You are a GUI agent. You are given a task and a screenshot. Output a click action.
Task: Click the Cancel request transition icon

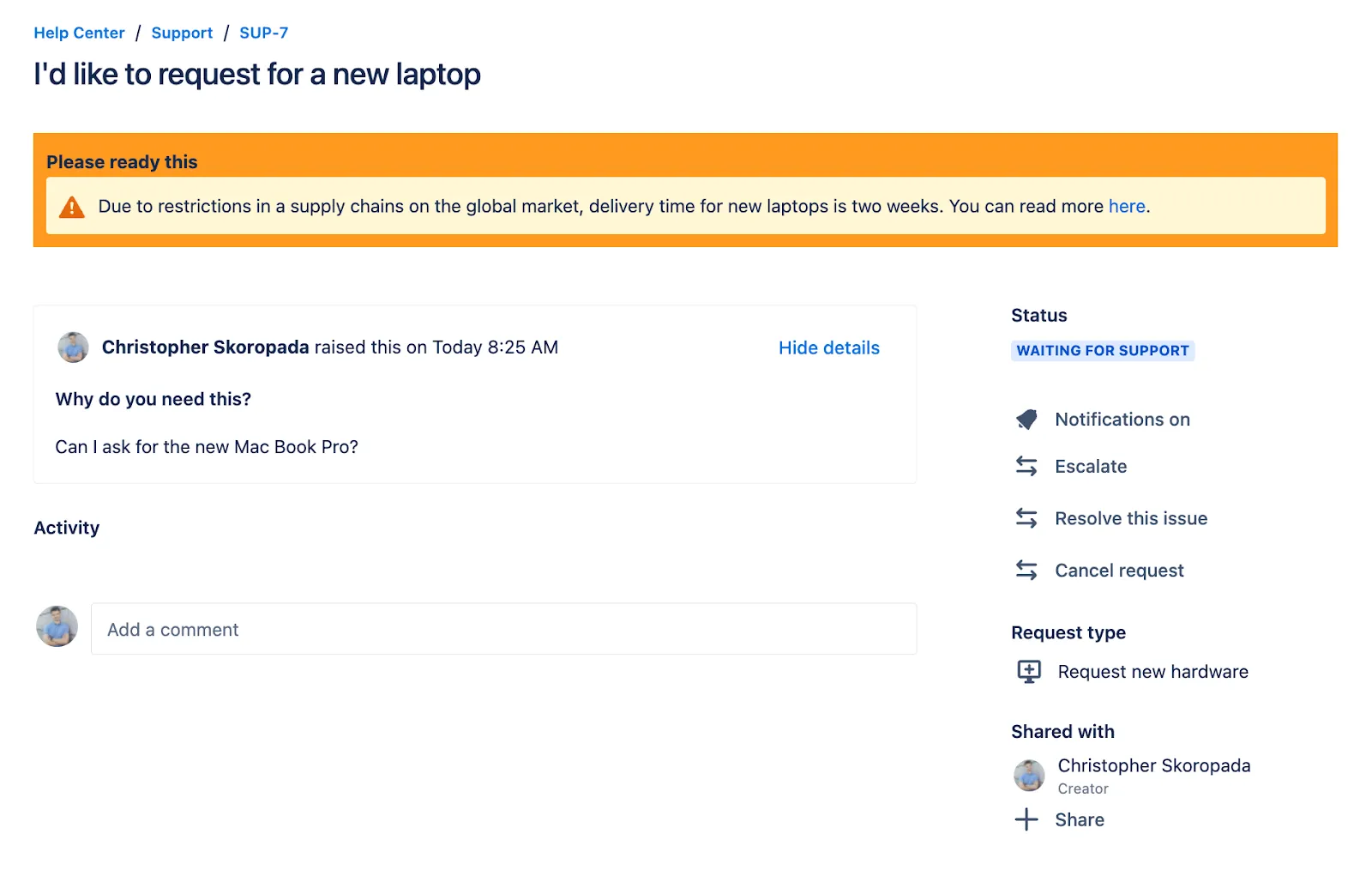pyautogui.click(x=1026, y=570)
